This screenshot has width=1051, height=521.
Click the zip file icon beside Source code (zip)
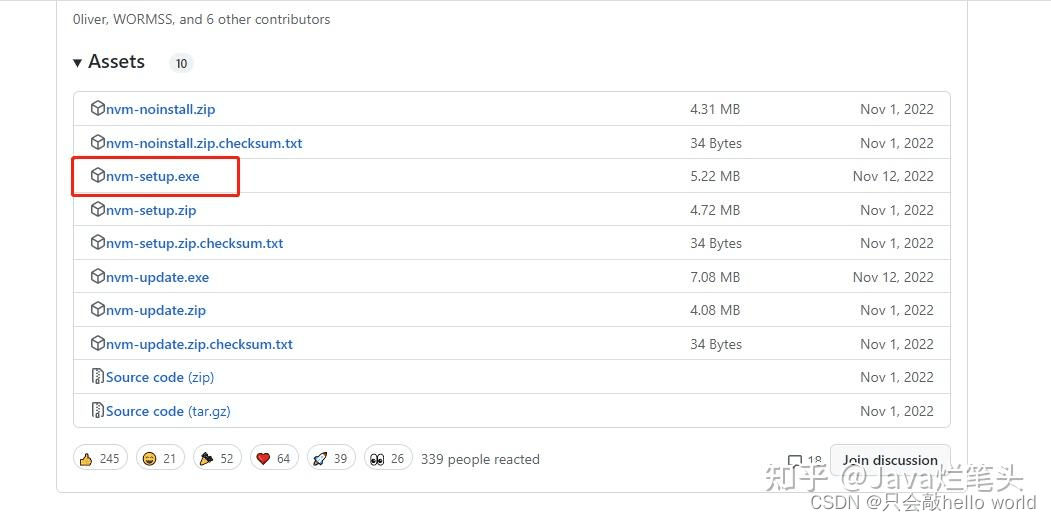click(98, 377)
